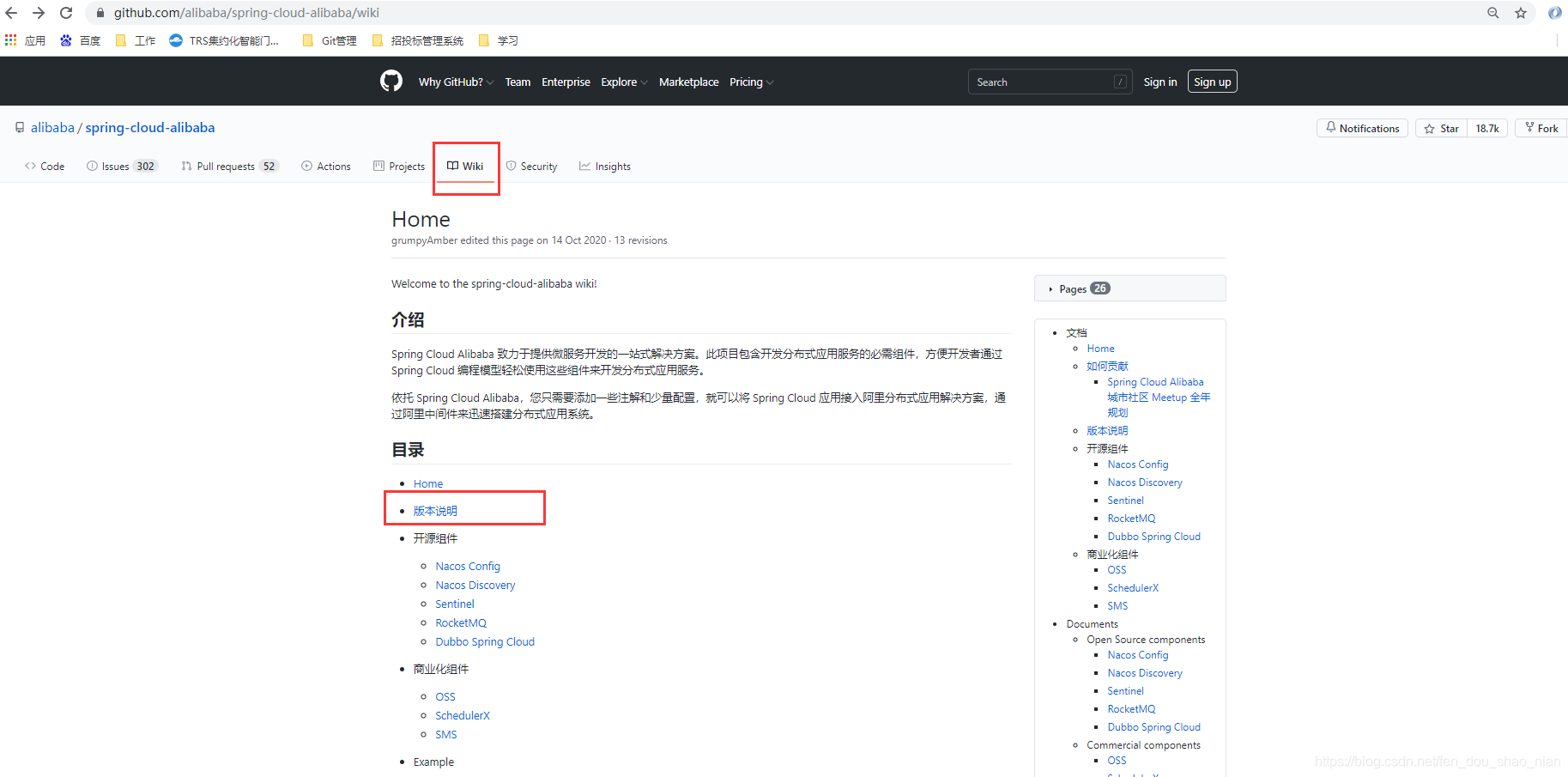The height and width of the screenshot is (777, 1568).
Task: Click the browser extension icon
Action: click(1554, 13)
